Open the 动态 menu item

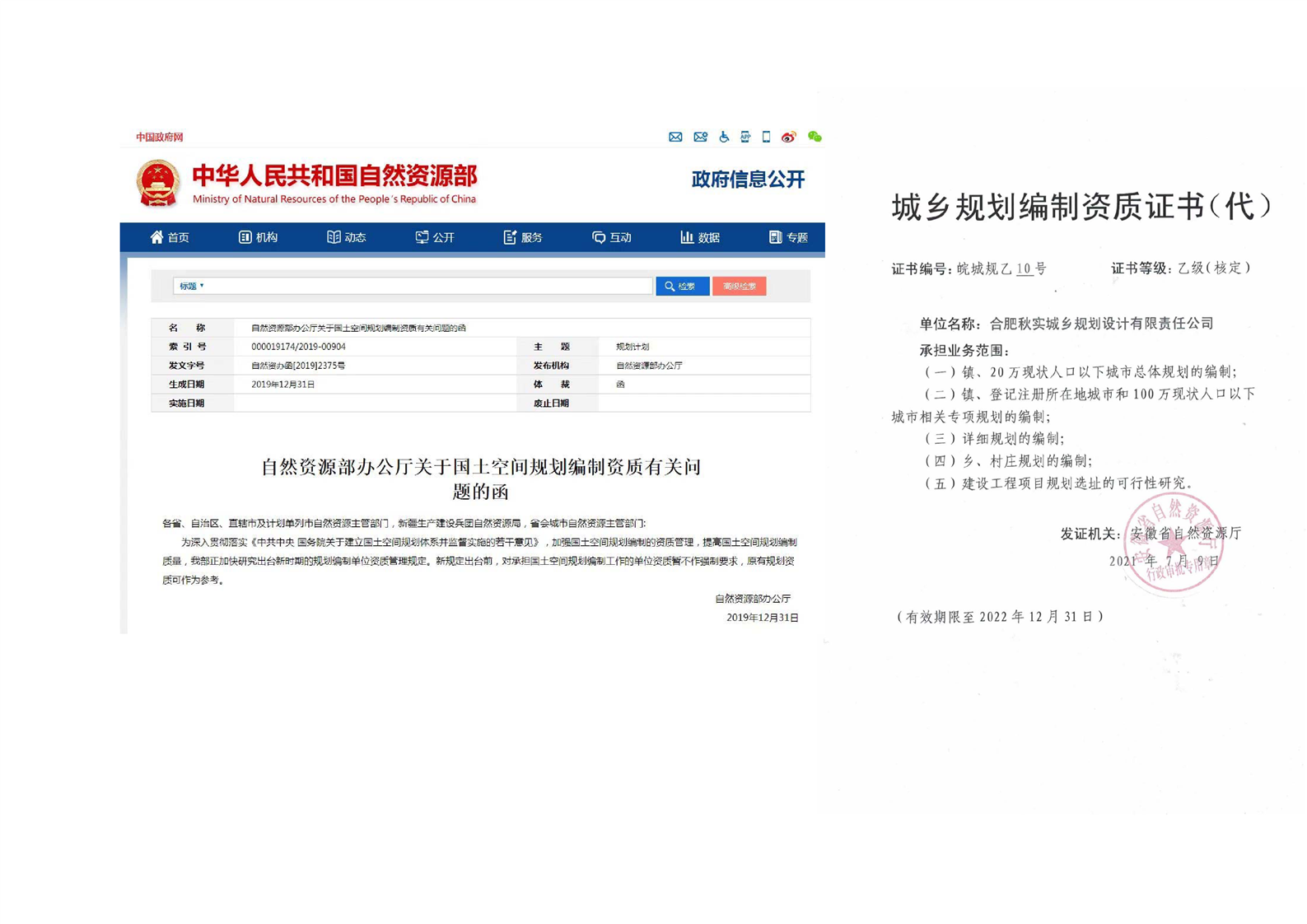[346, 237]
